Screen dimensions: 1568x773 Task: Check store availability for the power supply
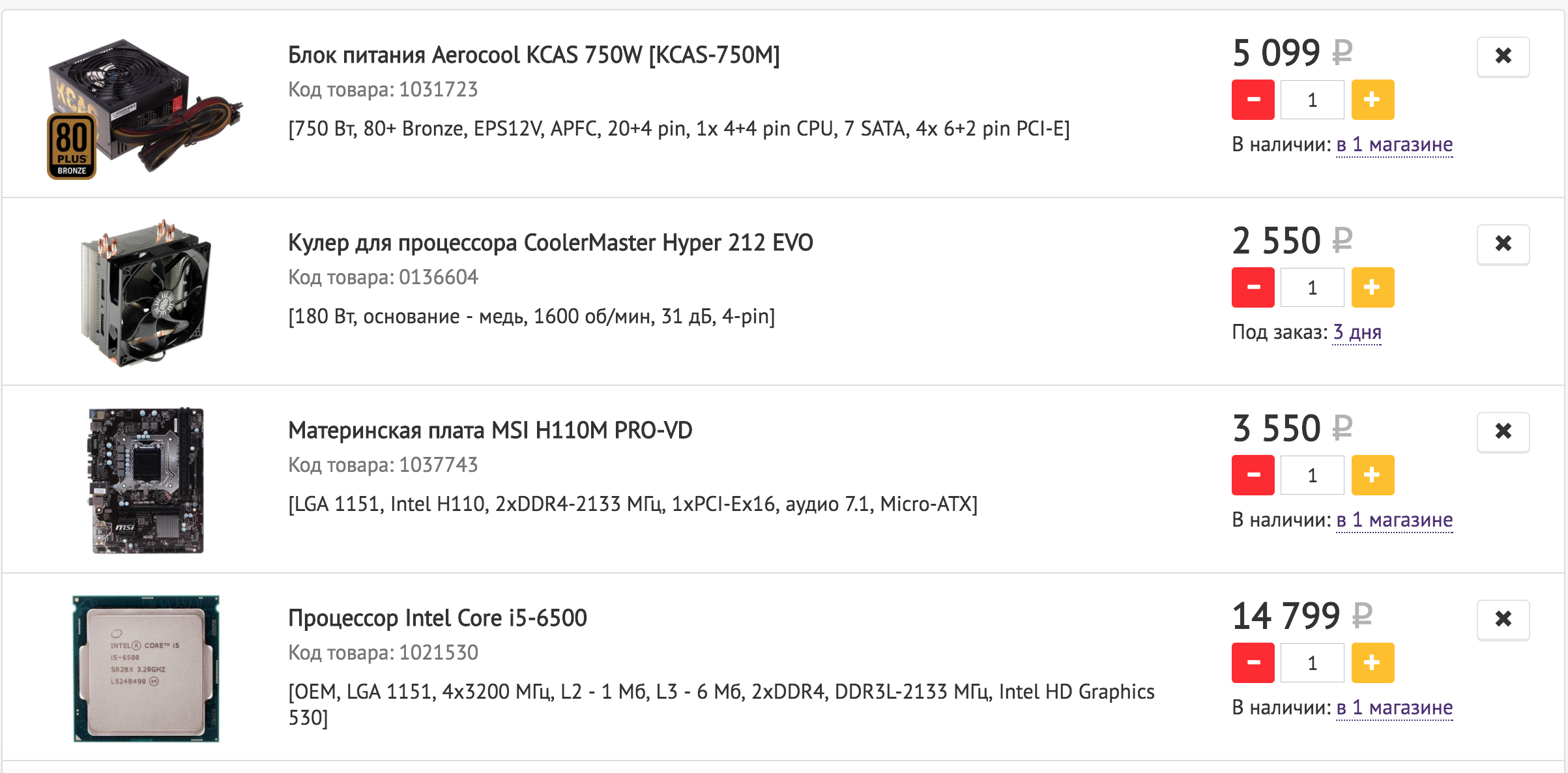pos(1394,145)
